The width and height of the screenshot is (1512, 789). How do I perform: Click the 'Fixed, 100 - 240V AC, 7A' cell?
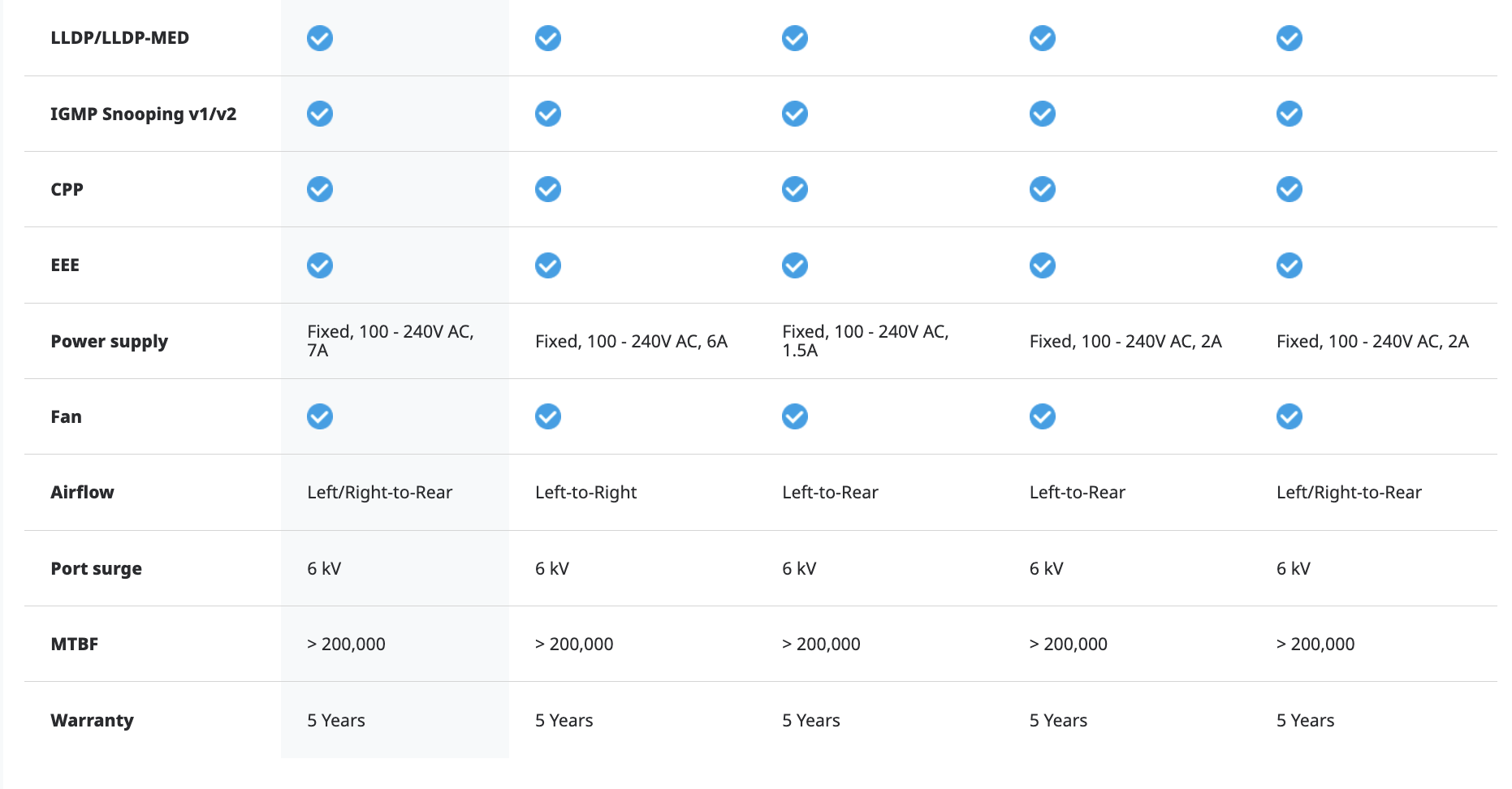[390, 341]
